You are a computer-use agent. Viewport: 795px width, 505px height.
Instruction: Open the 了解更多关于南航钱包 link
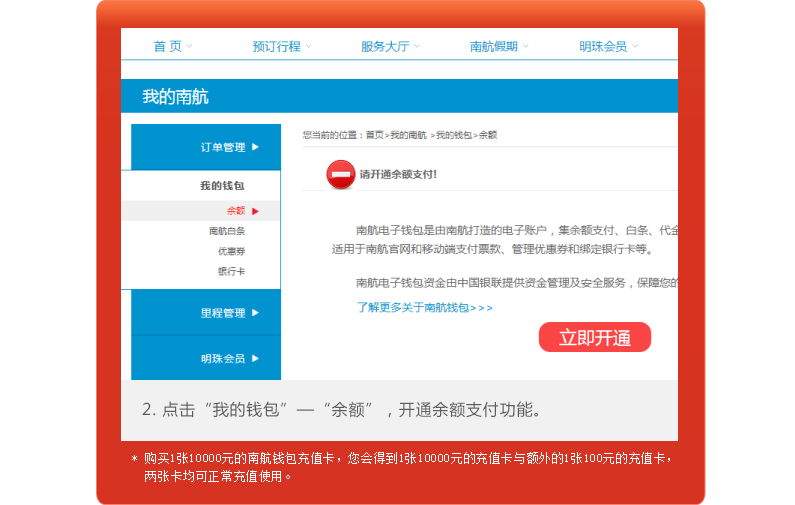coord(424,307)
